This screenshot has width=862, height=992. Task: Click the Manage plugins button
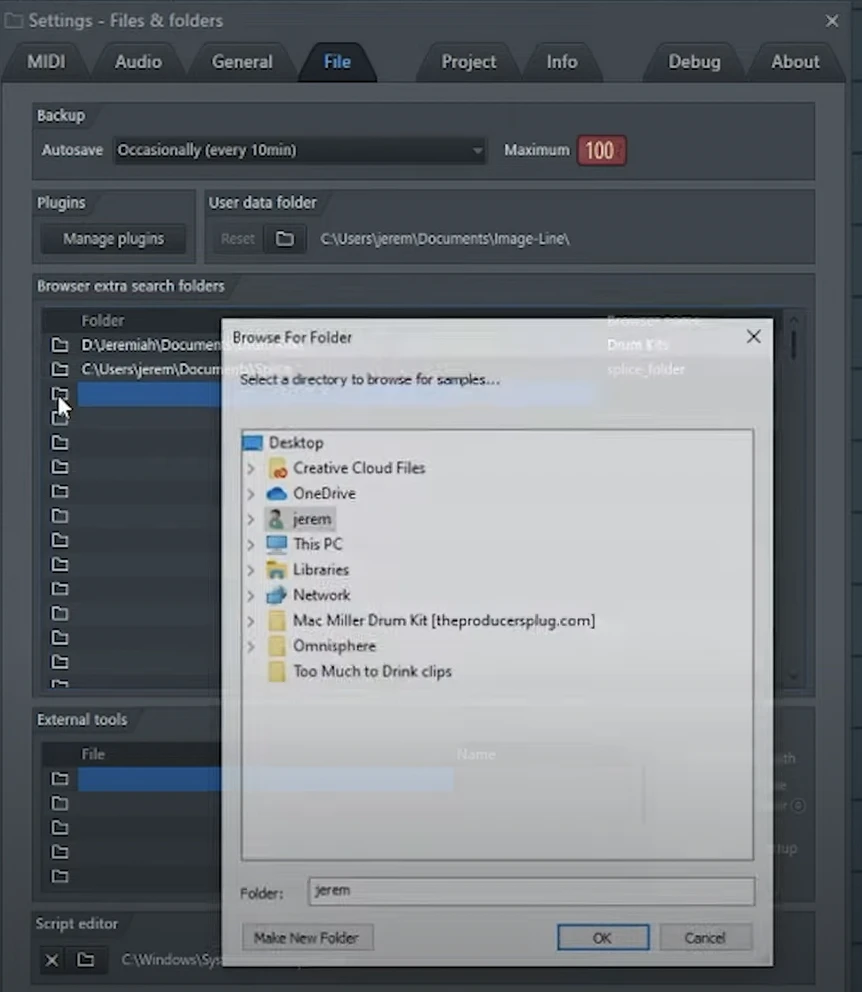[113, 239]
